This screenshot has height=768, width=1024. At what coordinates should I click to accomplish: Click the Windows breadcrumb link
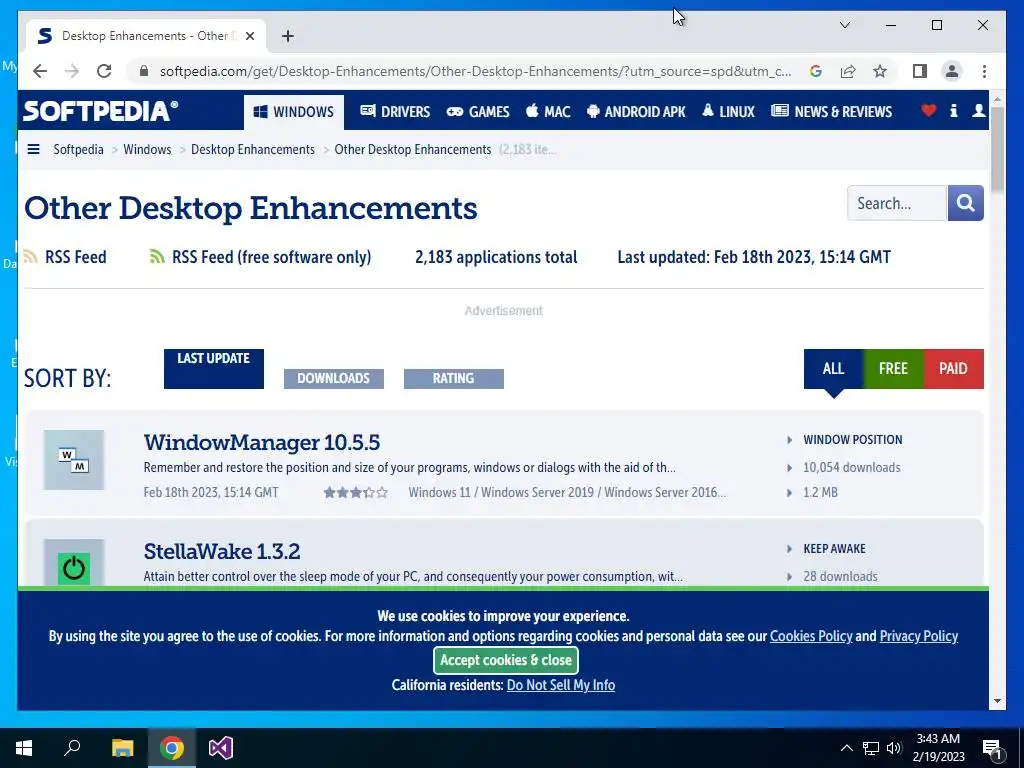point(147,150)
